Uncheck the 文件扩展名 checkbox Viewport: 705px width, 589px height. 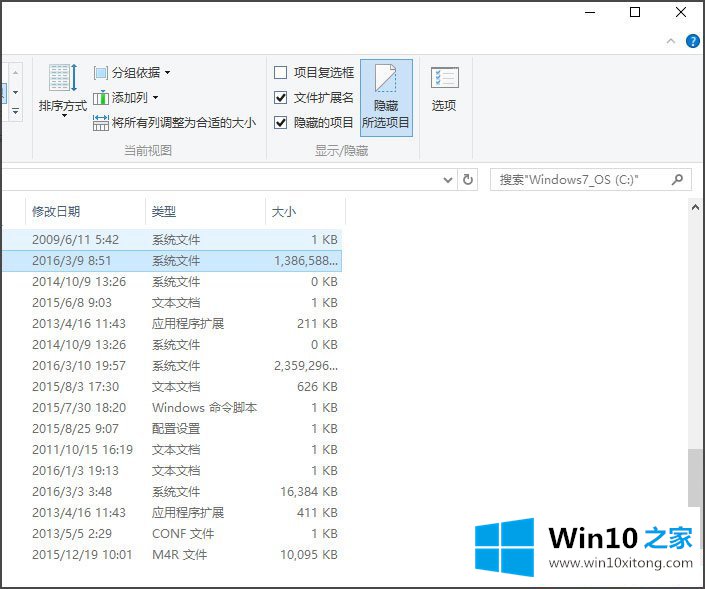281,98
